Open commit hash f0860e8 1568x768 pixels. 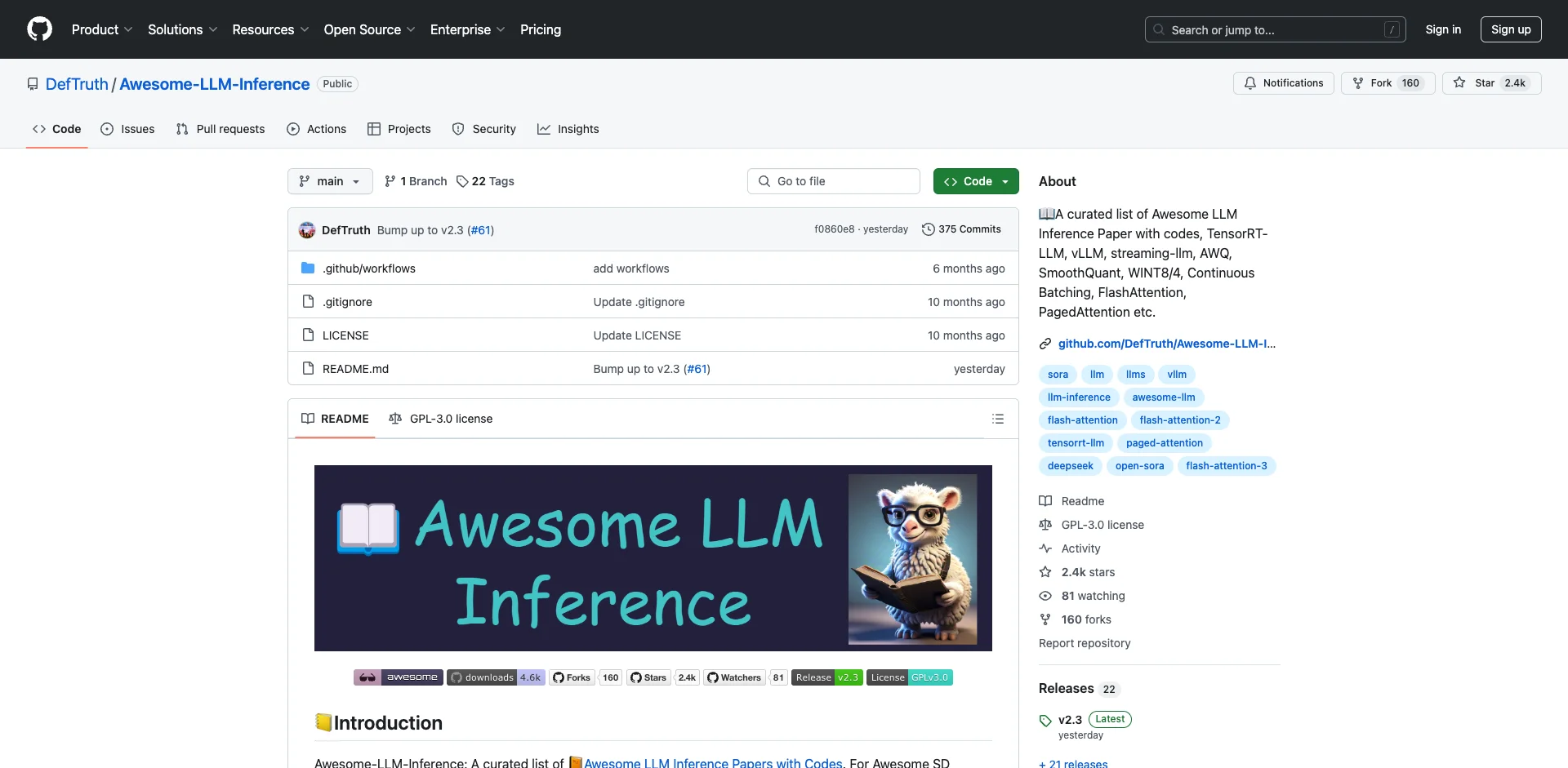click(x=834, y=229)
